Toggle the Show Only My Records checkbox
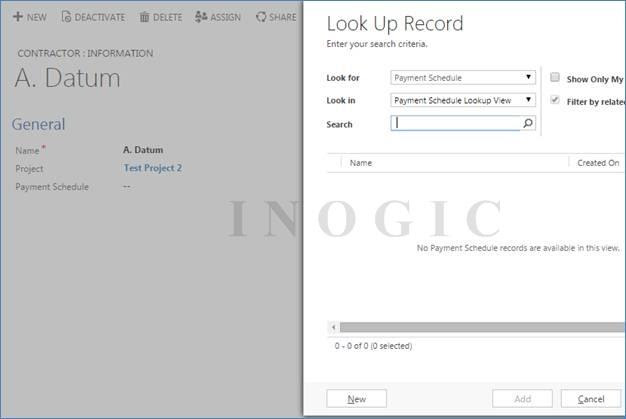 [555, 77]
